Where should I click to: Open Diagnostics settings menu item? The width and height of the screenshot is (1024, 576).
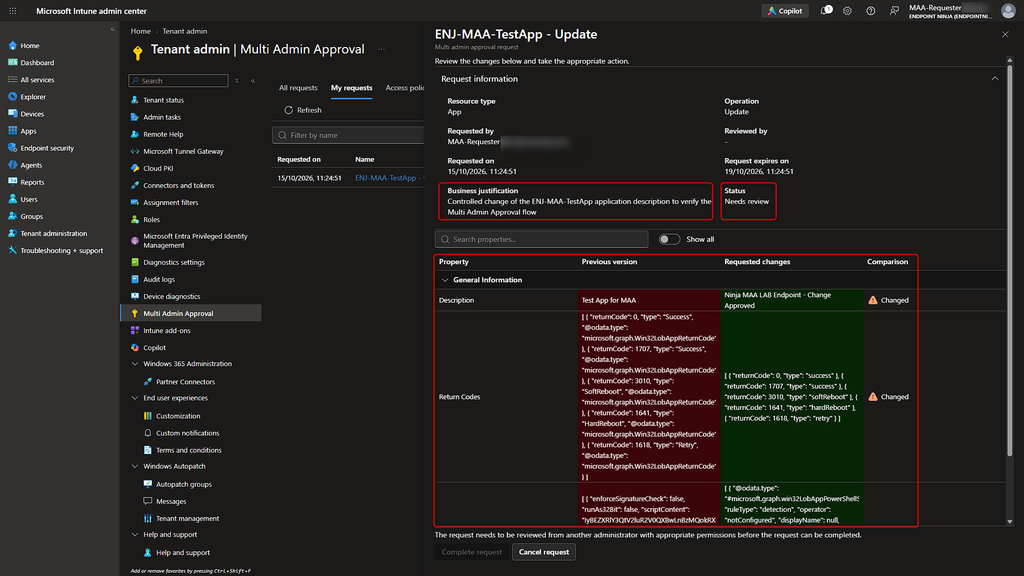click(174, 262)
